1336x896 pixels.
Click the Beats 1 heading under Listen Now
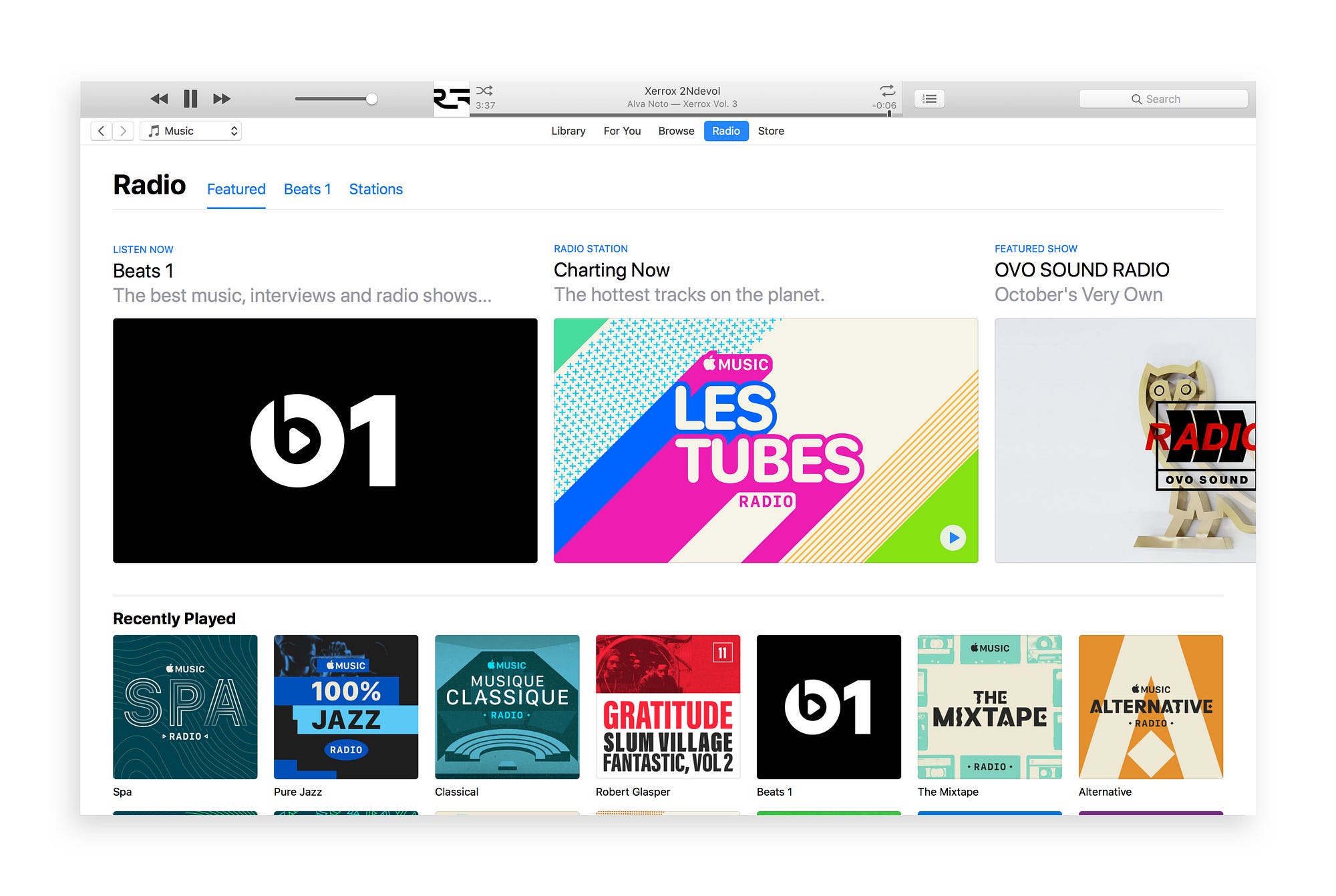point(144,271)
